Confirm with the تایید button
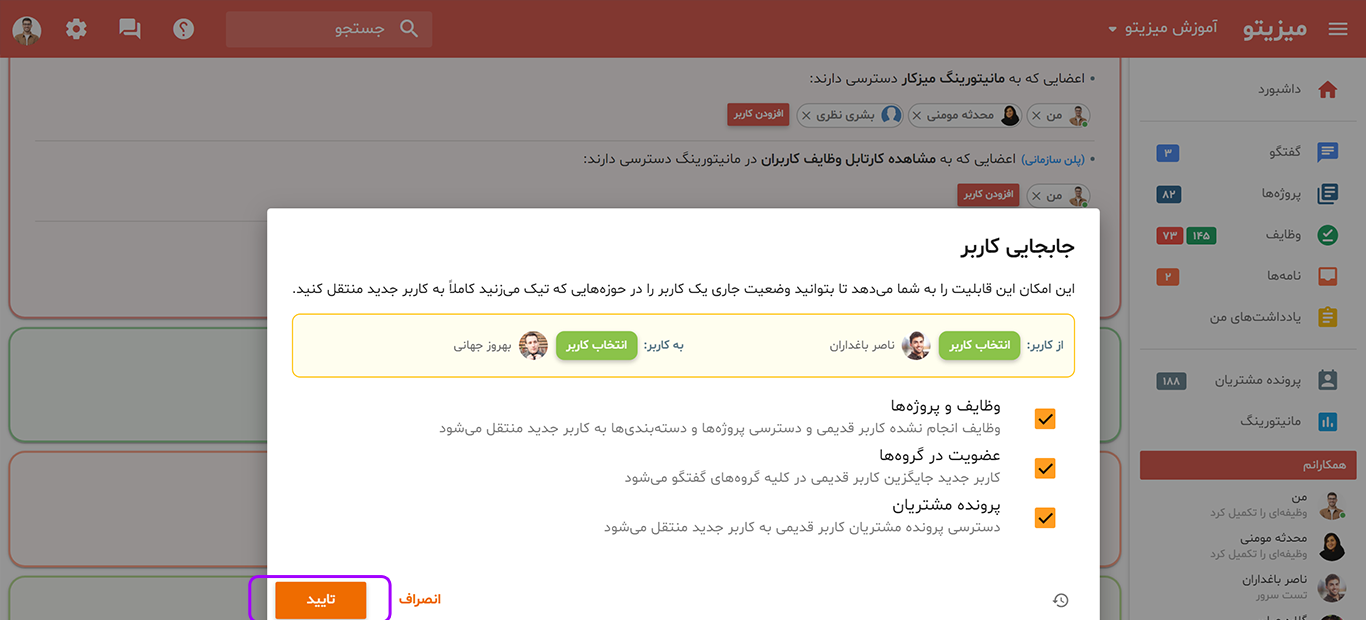The width and height of the screenshot is (1366, 620). click(x=321, y=600)
